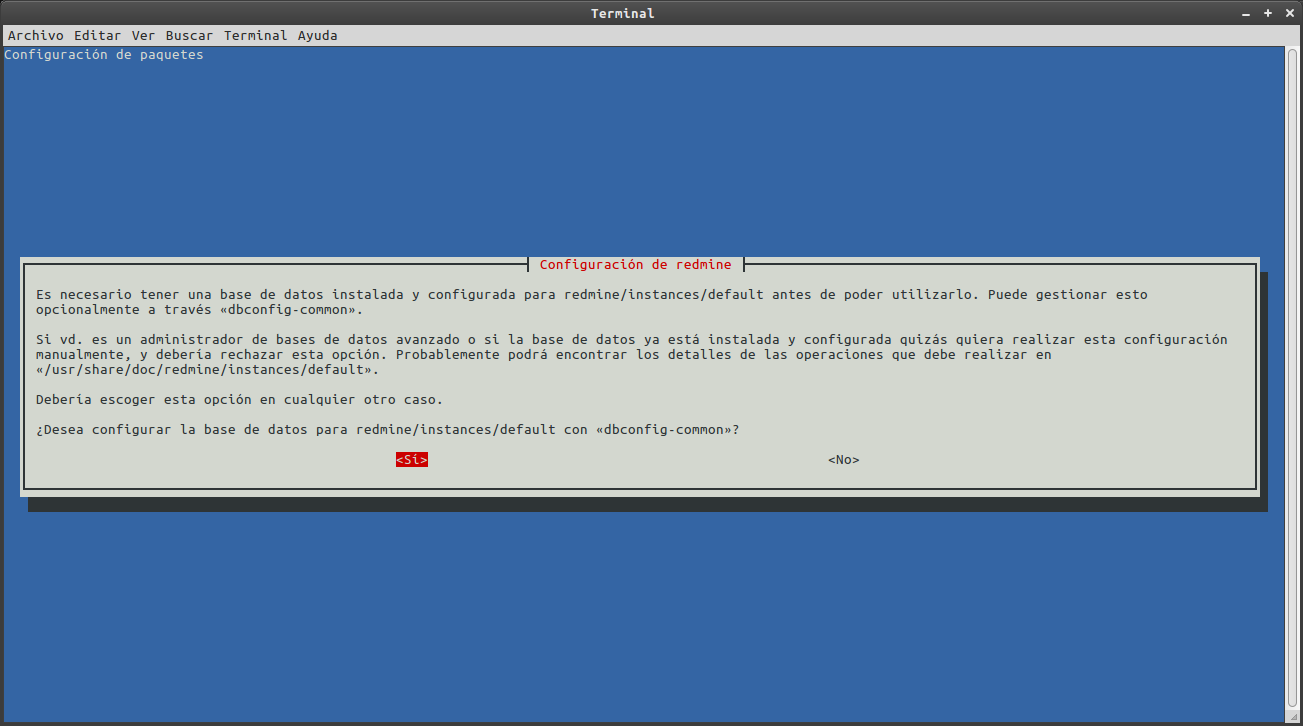1303x726 pixels.
Task: Open the Terminal menu in menu bar
Action: 256,35
